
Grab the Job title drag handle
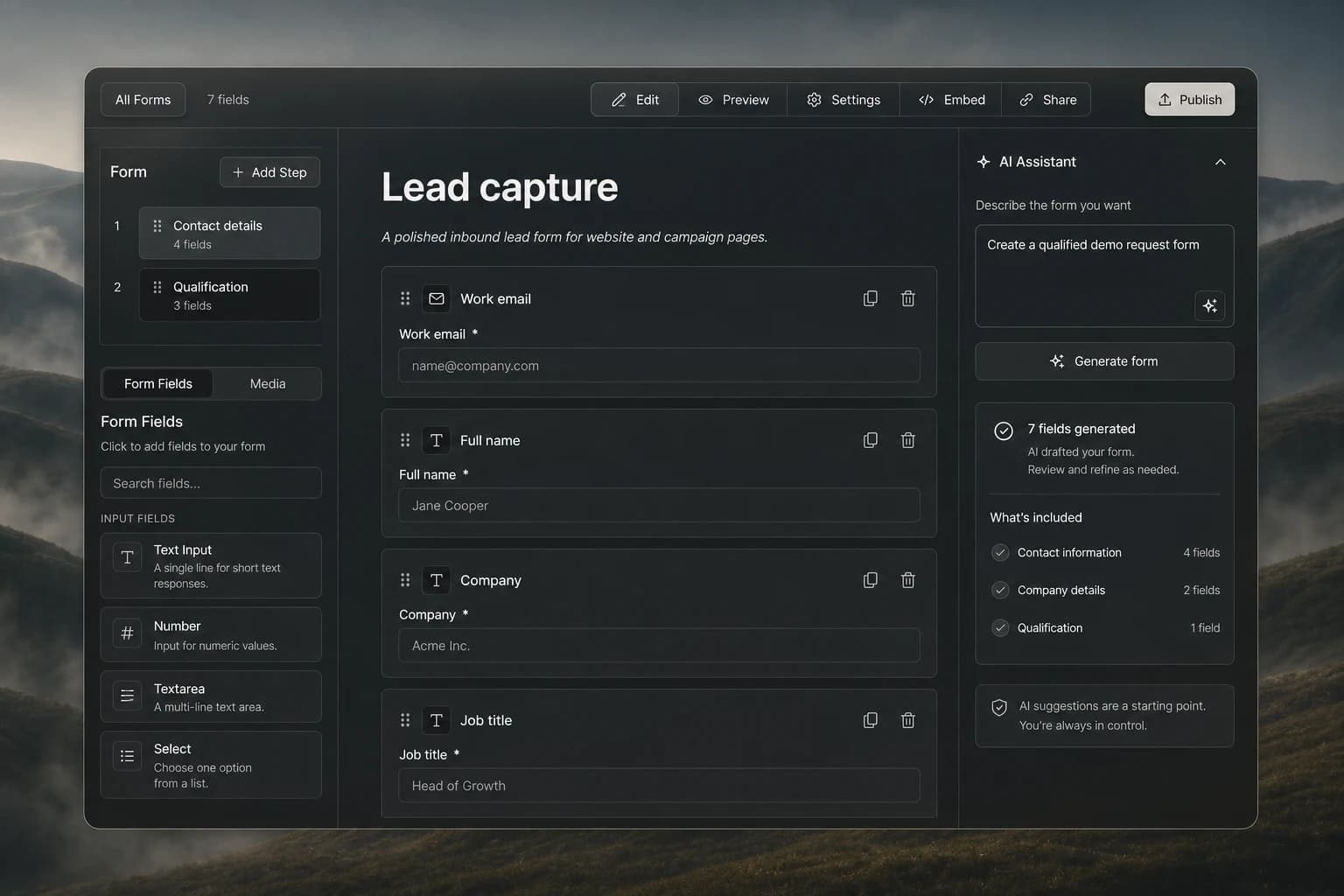[x=405, y=720]
